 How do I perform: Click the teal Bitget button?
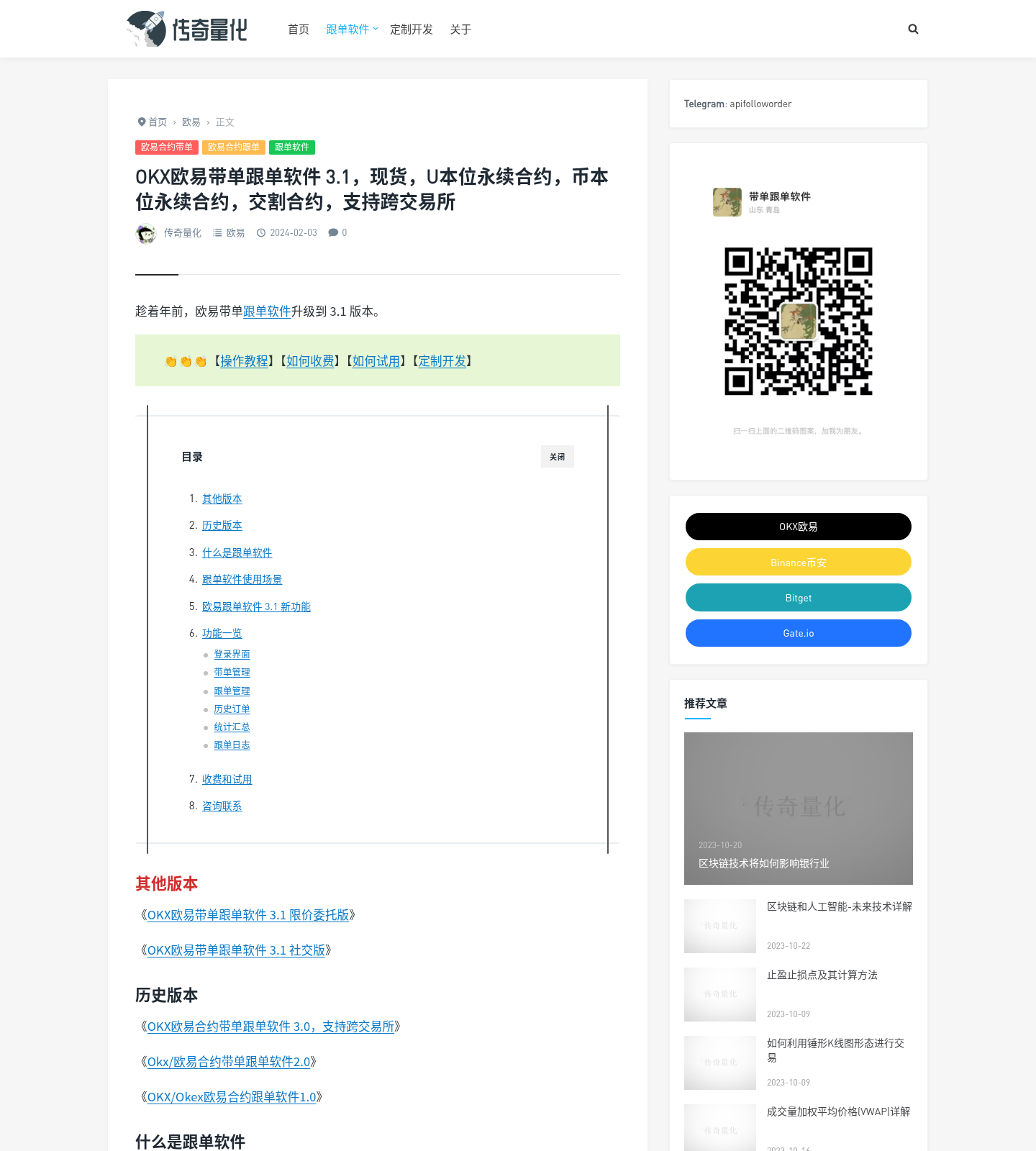pyautogui.click(x=799, y=597)
